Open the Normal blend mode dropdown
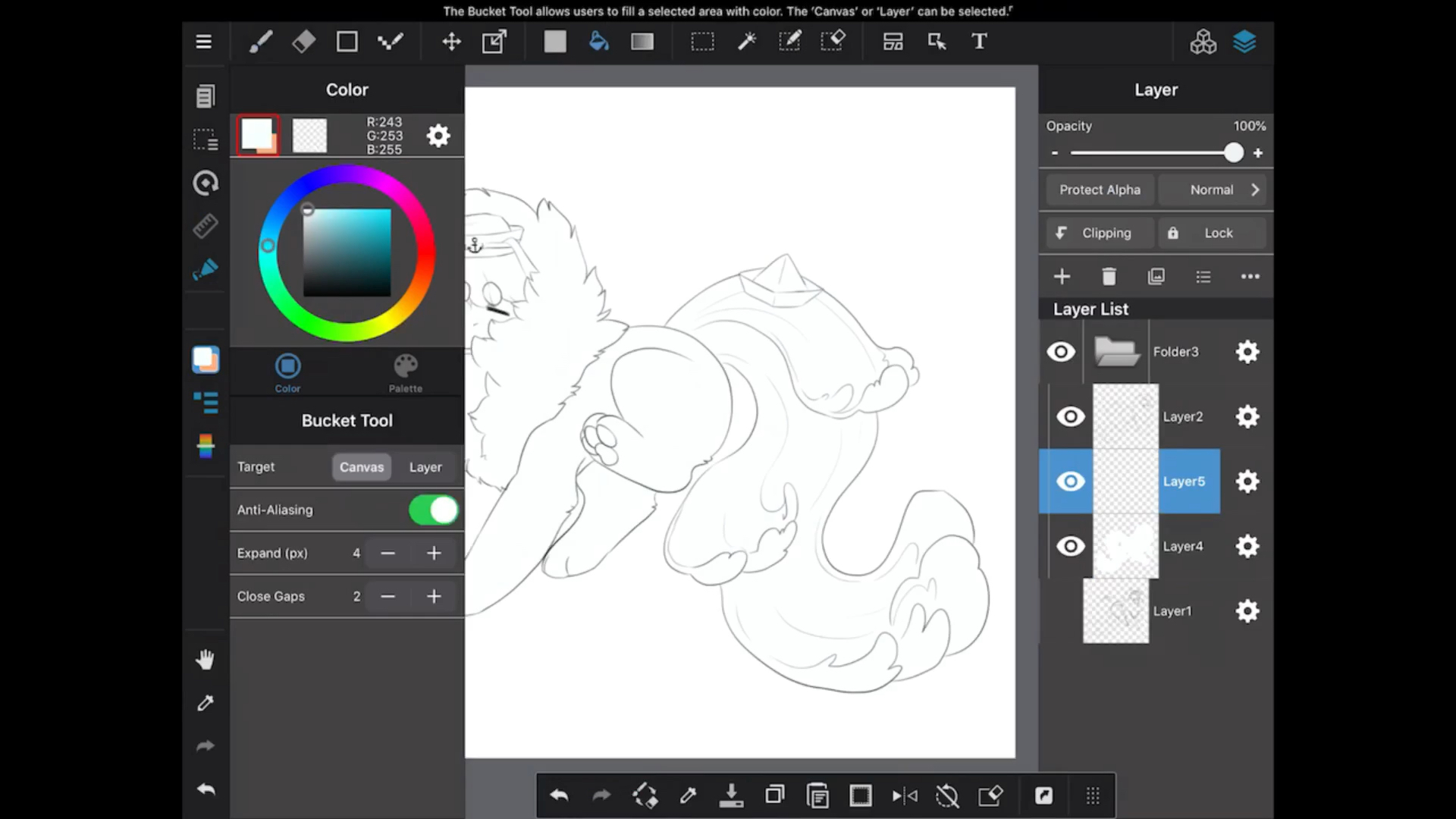This screenshot has width=1456, height=819. (1212, 190)
